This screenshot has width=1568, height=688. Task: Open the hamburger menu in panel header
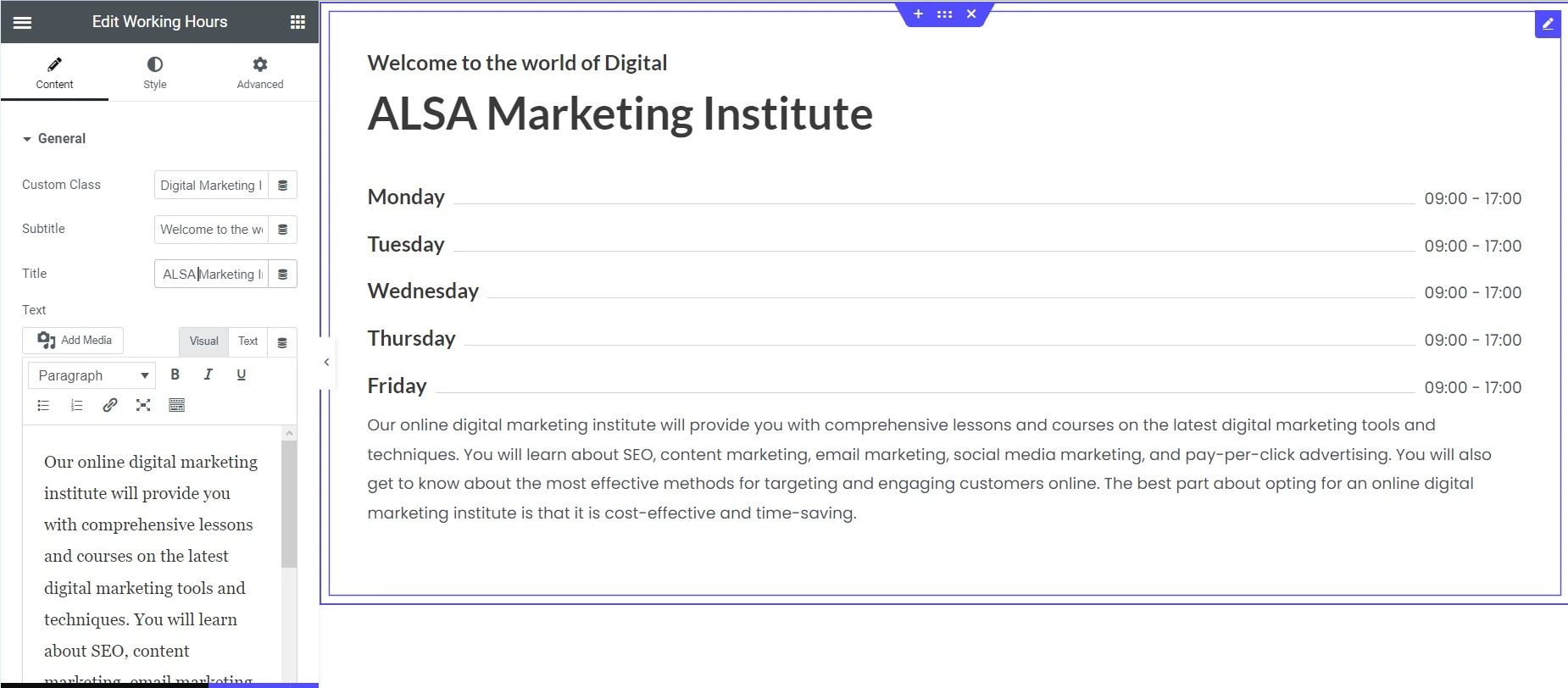(23, 22)
